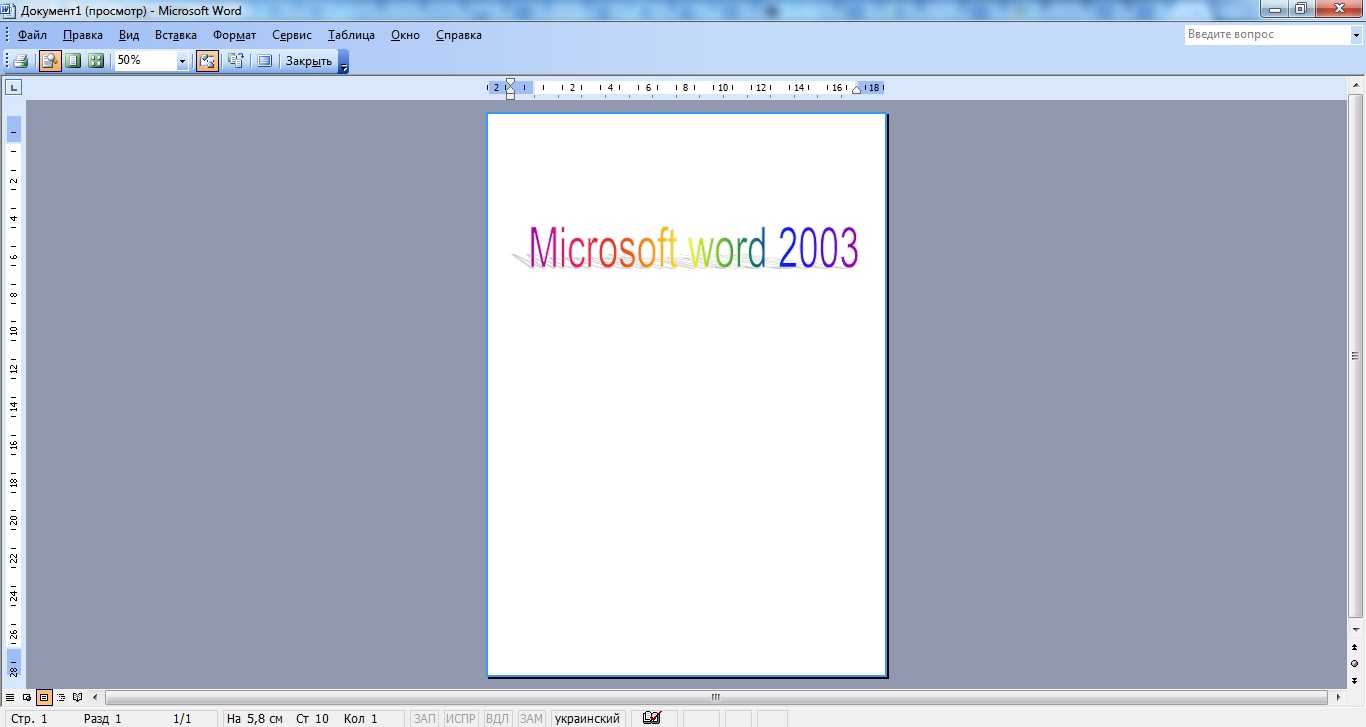Click the украинский language indicator
Image resolution: width=1366 pixels, height=727 pixels.
588,719
